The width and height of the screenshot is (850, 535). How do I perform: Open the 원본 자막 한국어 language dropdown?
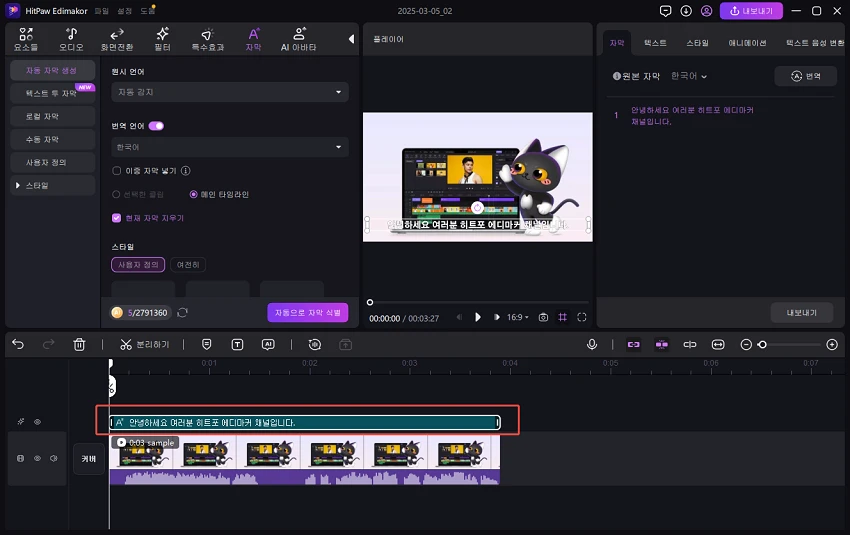(688, 76)
